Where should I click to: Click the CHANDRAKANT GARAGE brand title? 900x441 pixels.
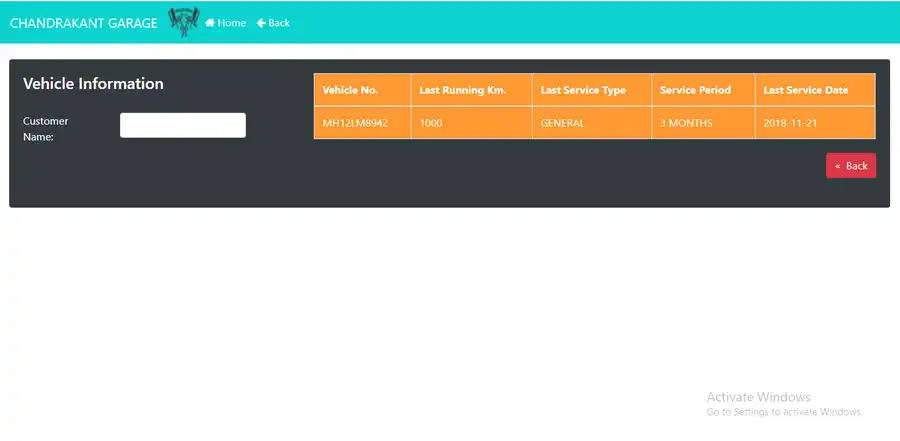(x=83, y=23)
